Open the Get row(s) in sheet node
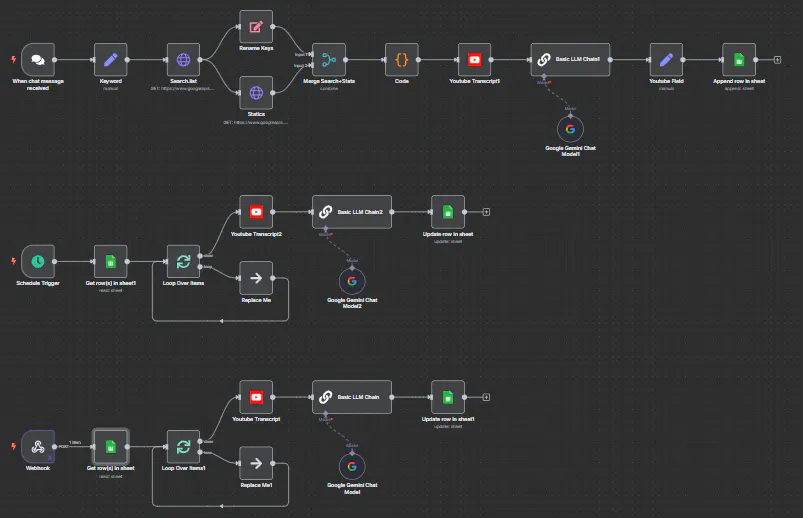The height and width of the screenshot is (518, 803). [x=111, y=446]
